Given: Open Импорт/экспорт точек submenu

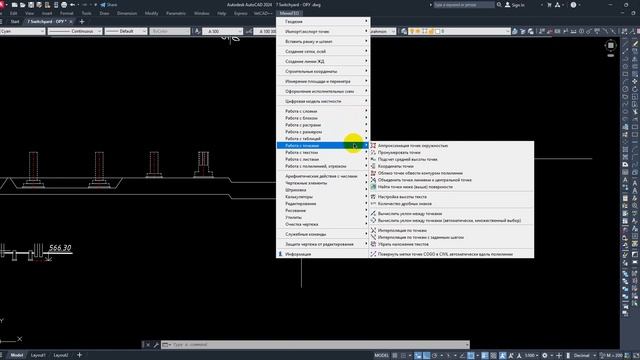Looking at the screenshot, I should [323, 31].
